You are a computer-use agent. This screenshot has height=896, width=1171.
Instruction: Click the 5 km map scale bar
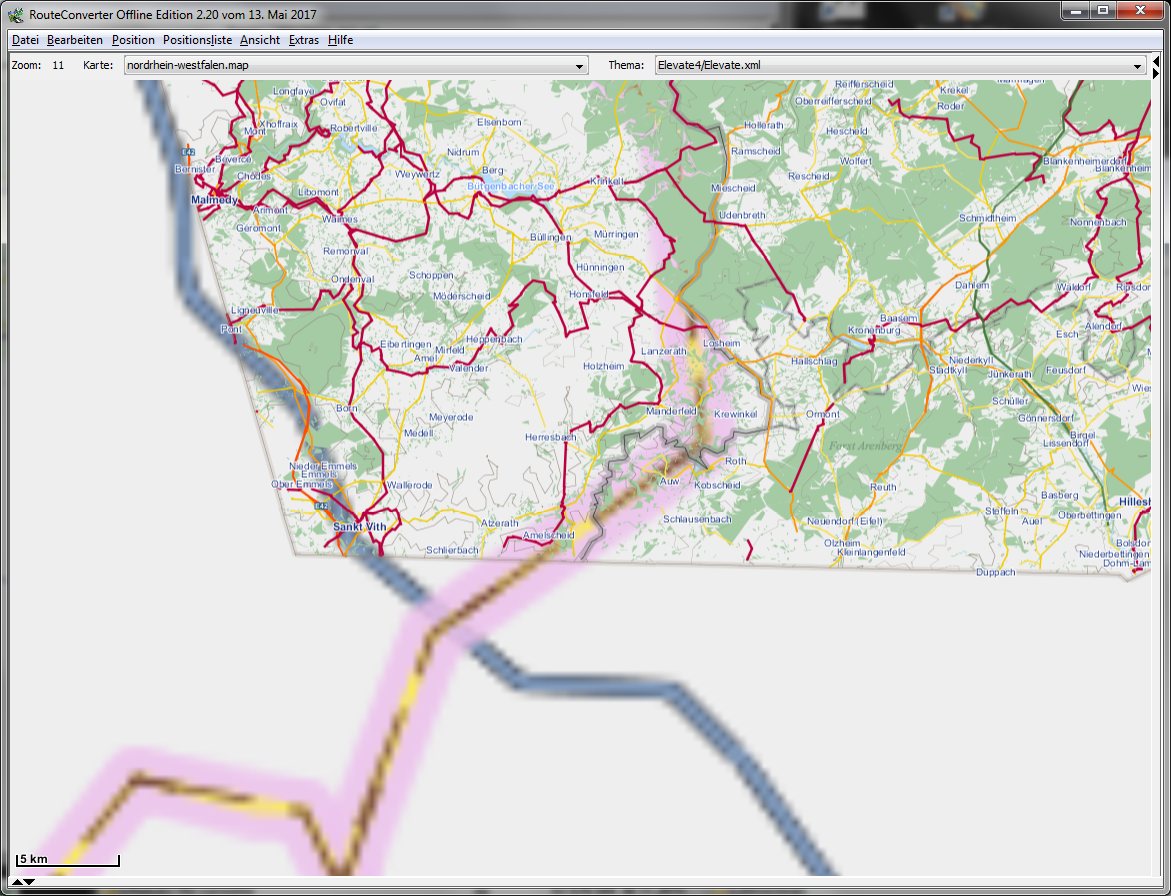(x=68, y=860)
